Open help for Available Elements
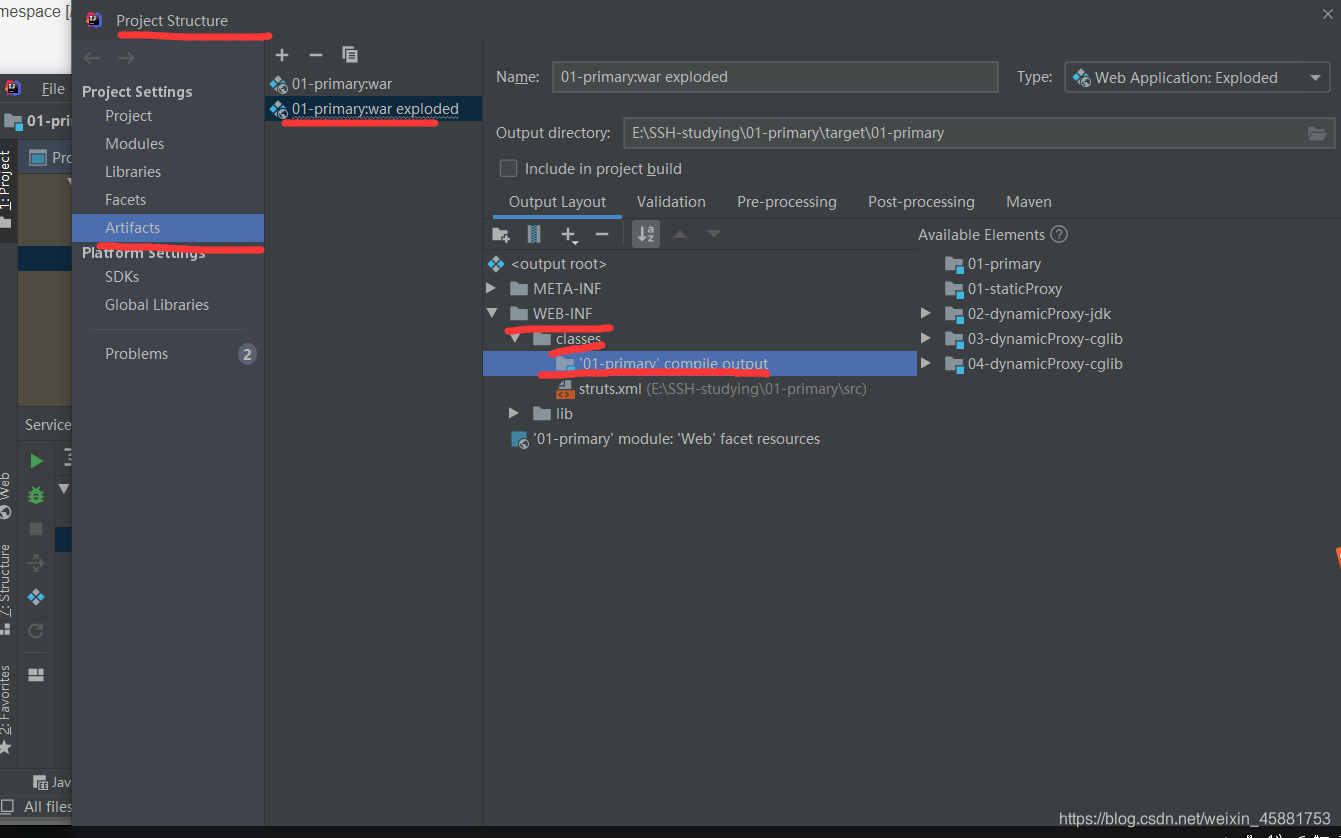1341x838 pixels. (x=1059, y=234)
